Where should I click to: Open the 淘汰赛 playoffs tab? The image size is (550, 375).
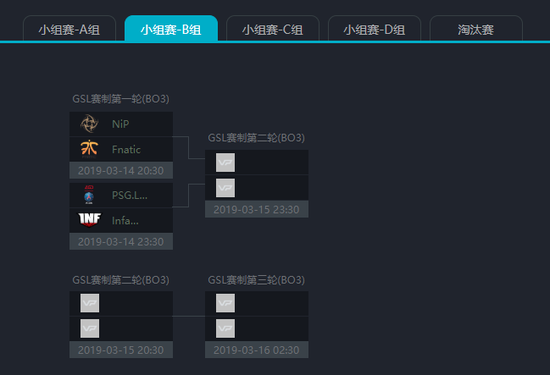coord(476,28)
